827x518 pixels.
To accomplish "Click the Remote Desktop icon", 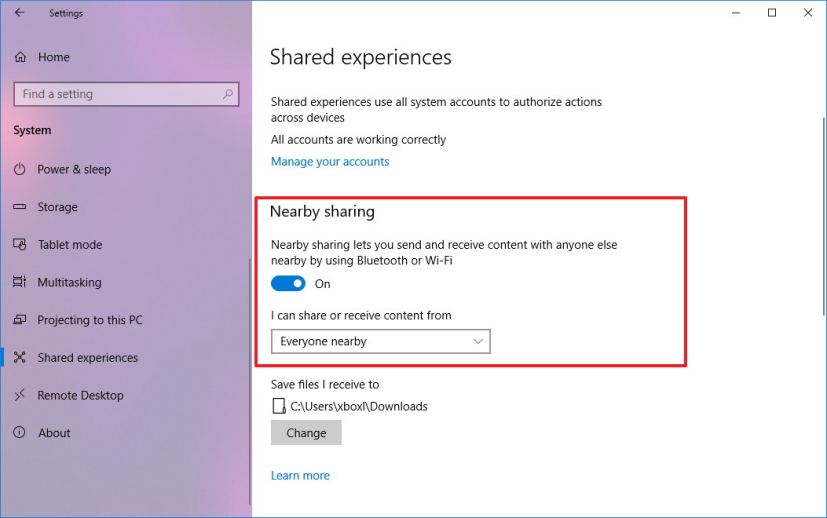I will pyautogui.click(x=20, y=395).
